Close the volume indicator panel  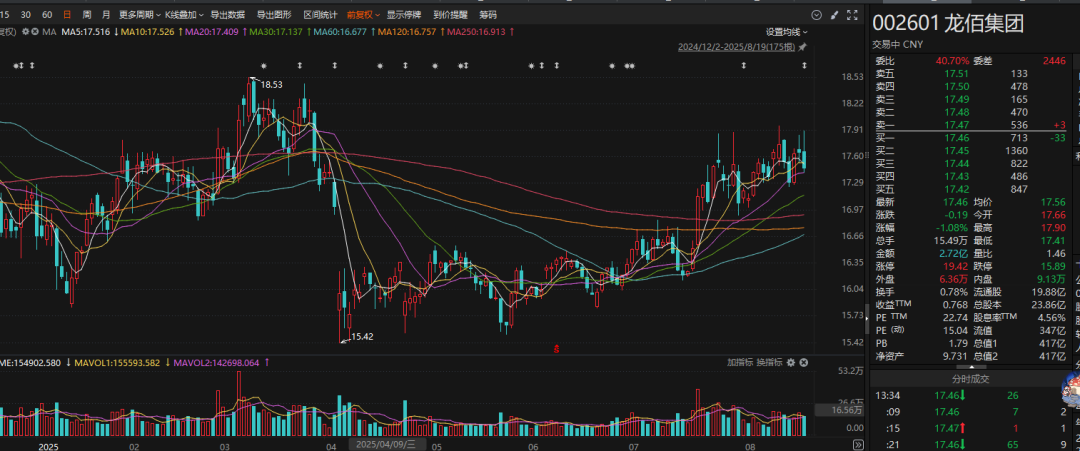coord(803,362)
